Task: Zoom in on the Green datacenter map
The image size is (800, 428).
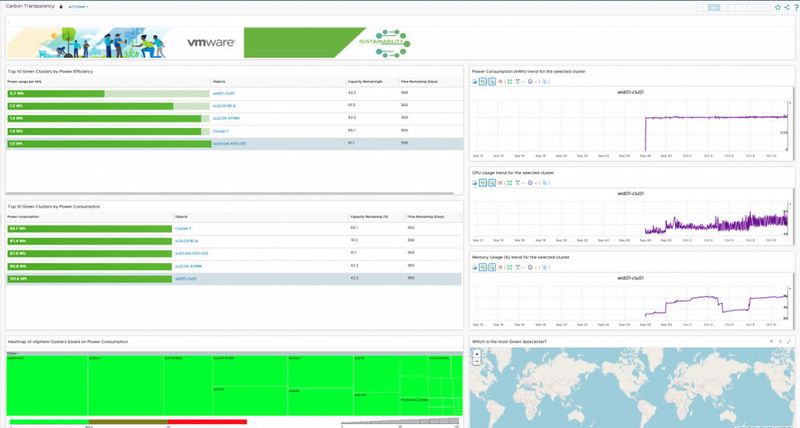Action: [x=477, y=354]
